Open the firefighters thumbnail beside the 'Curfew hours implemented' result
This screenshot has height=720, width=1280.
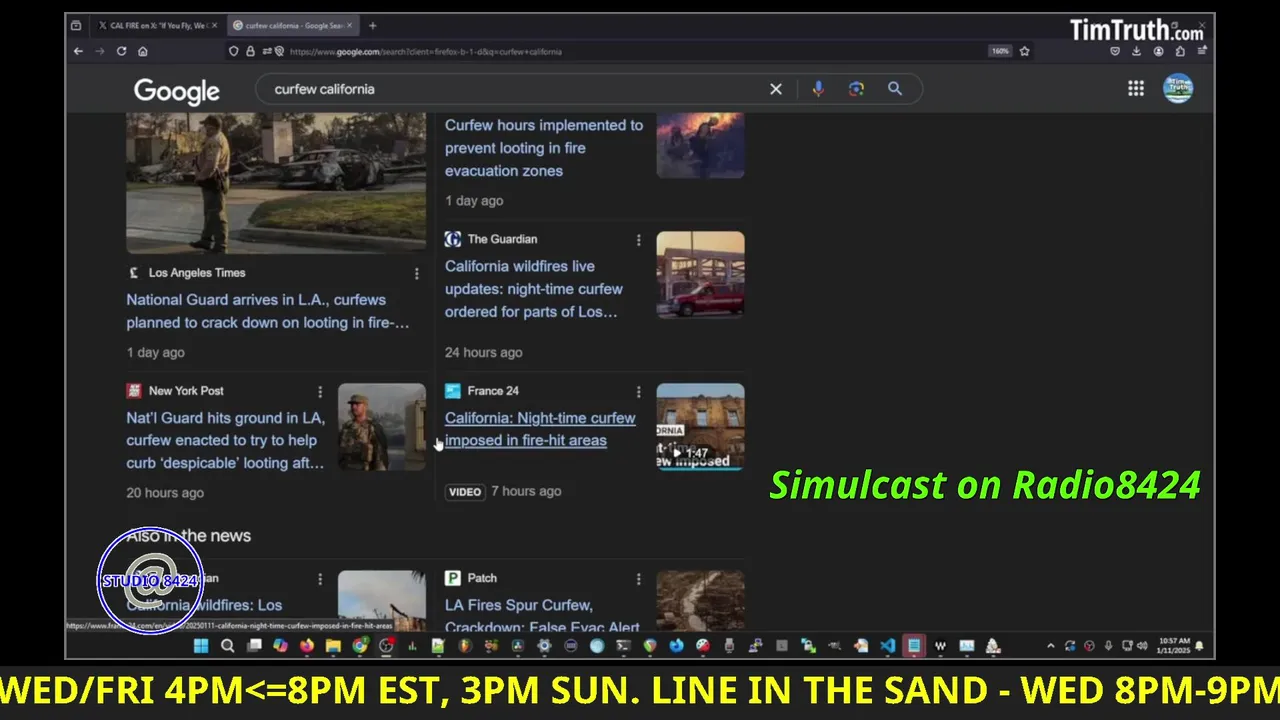700,146
